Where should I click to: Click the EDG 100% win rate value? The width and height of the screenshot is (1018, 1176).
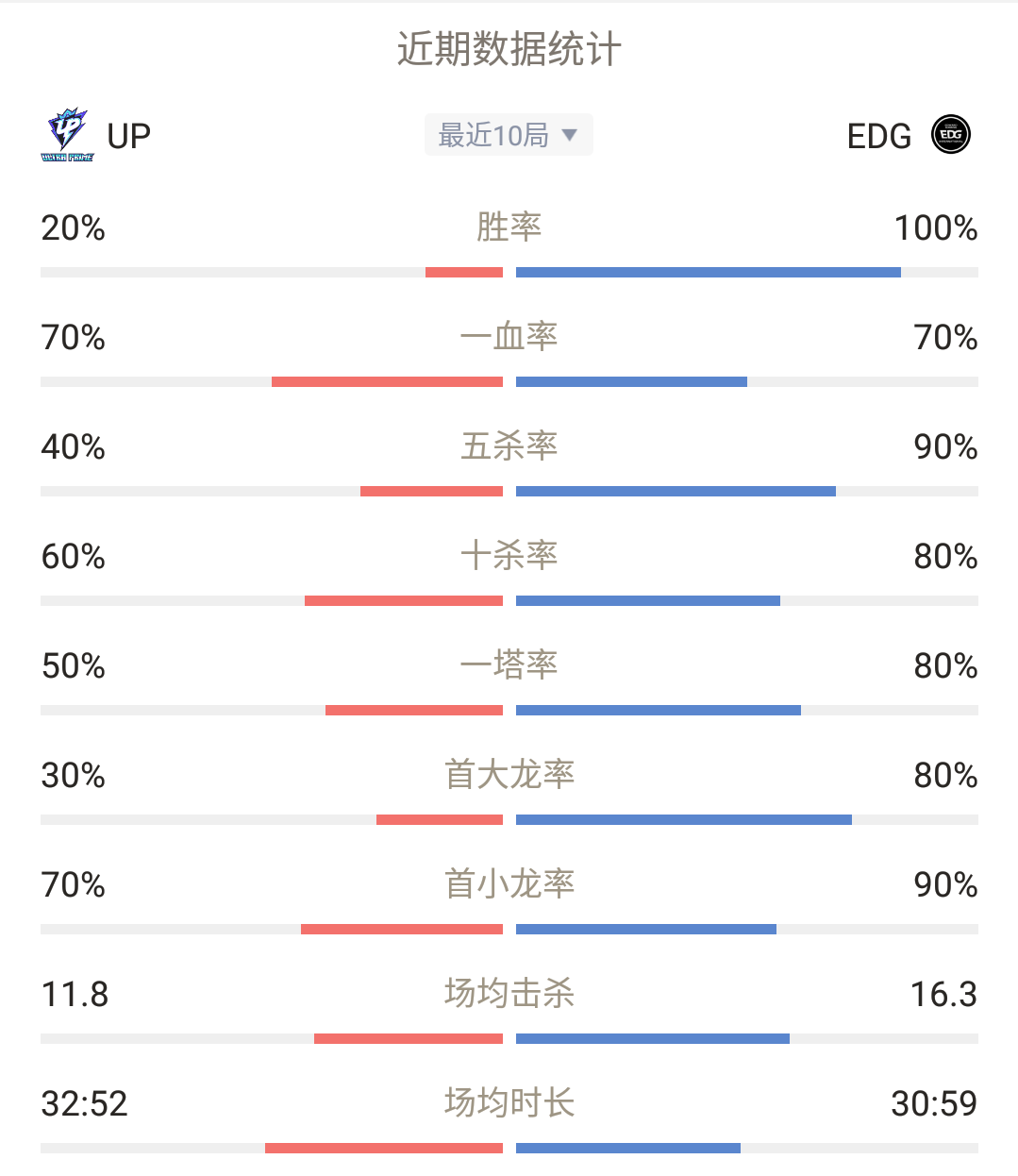click(936, 227)
